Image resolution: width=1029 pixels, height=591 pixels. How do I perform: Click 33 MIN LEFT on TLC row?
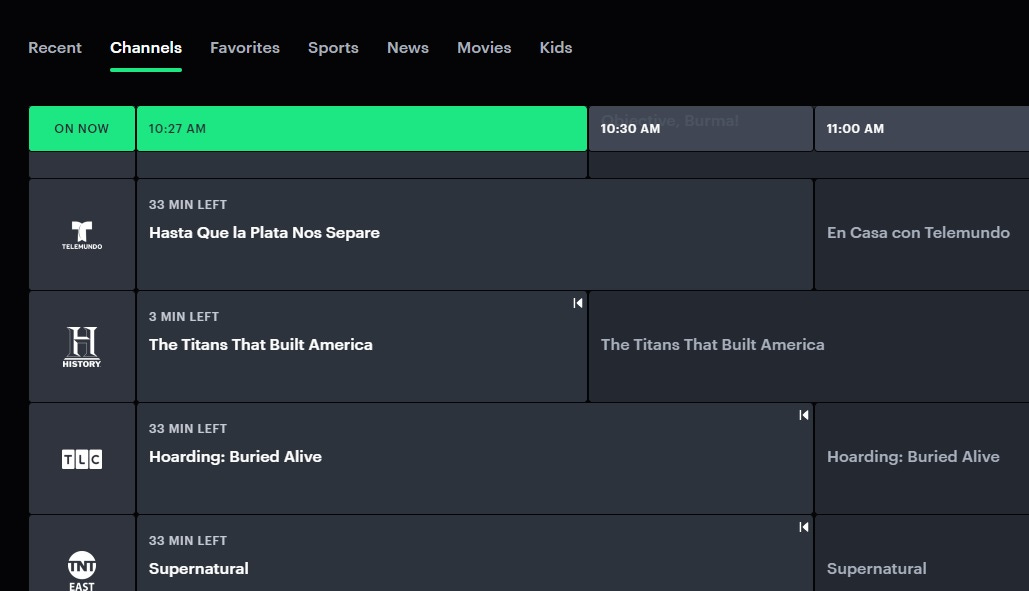(x=188, y=429)
